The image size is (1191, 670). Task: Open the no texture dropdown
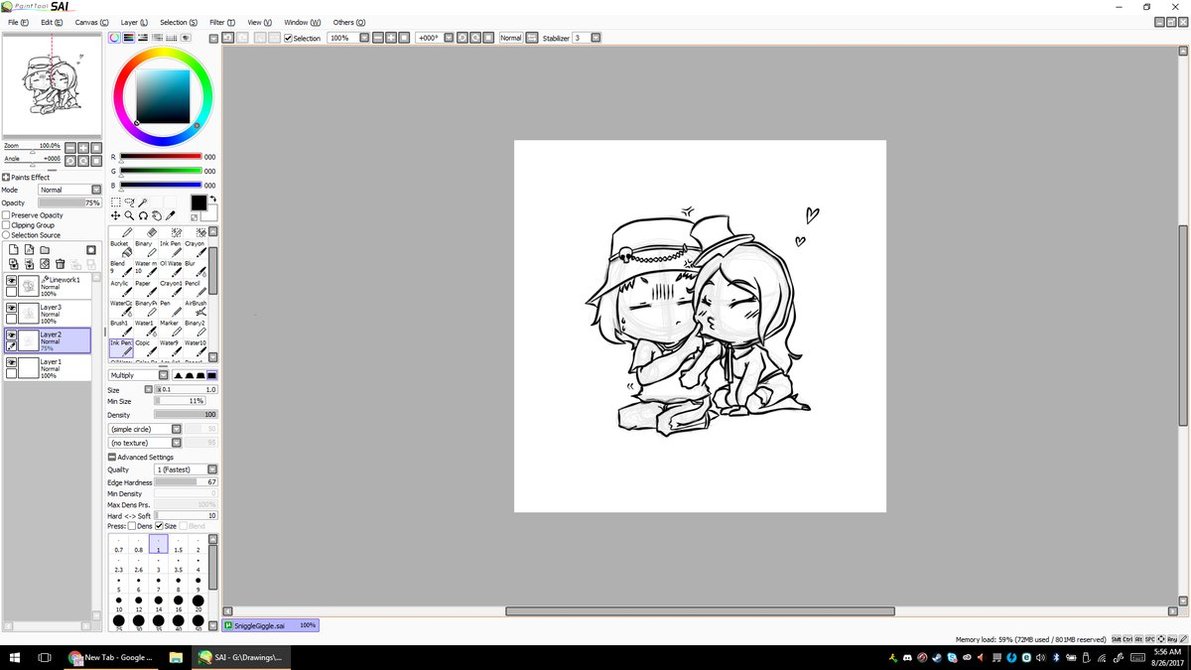[x=145, y=443]
